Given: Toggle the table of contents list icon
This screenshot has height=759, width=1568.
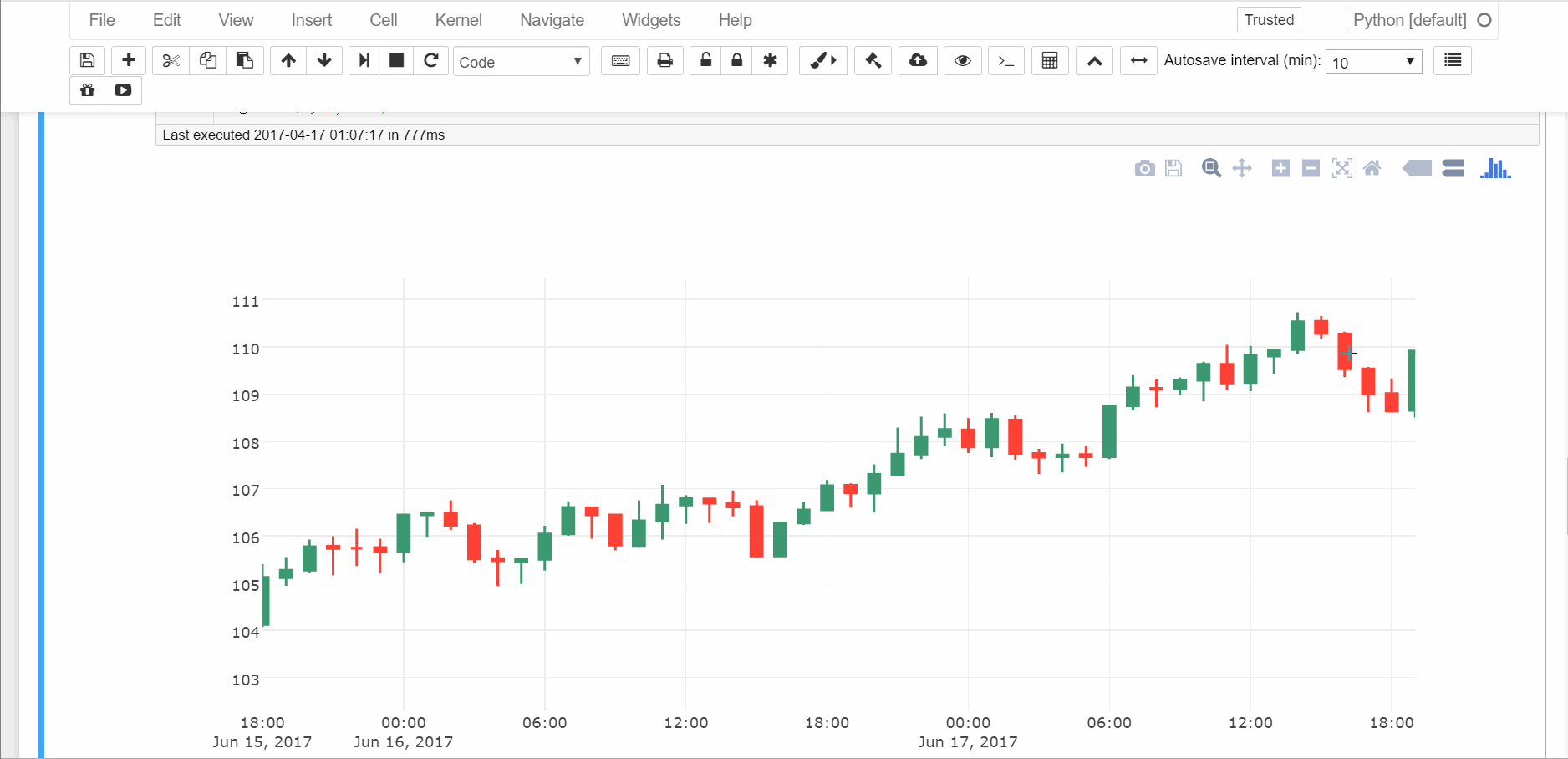Looking at the screenshot, I should [x=1453, y=60].
